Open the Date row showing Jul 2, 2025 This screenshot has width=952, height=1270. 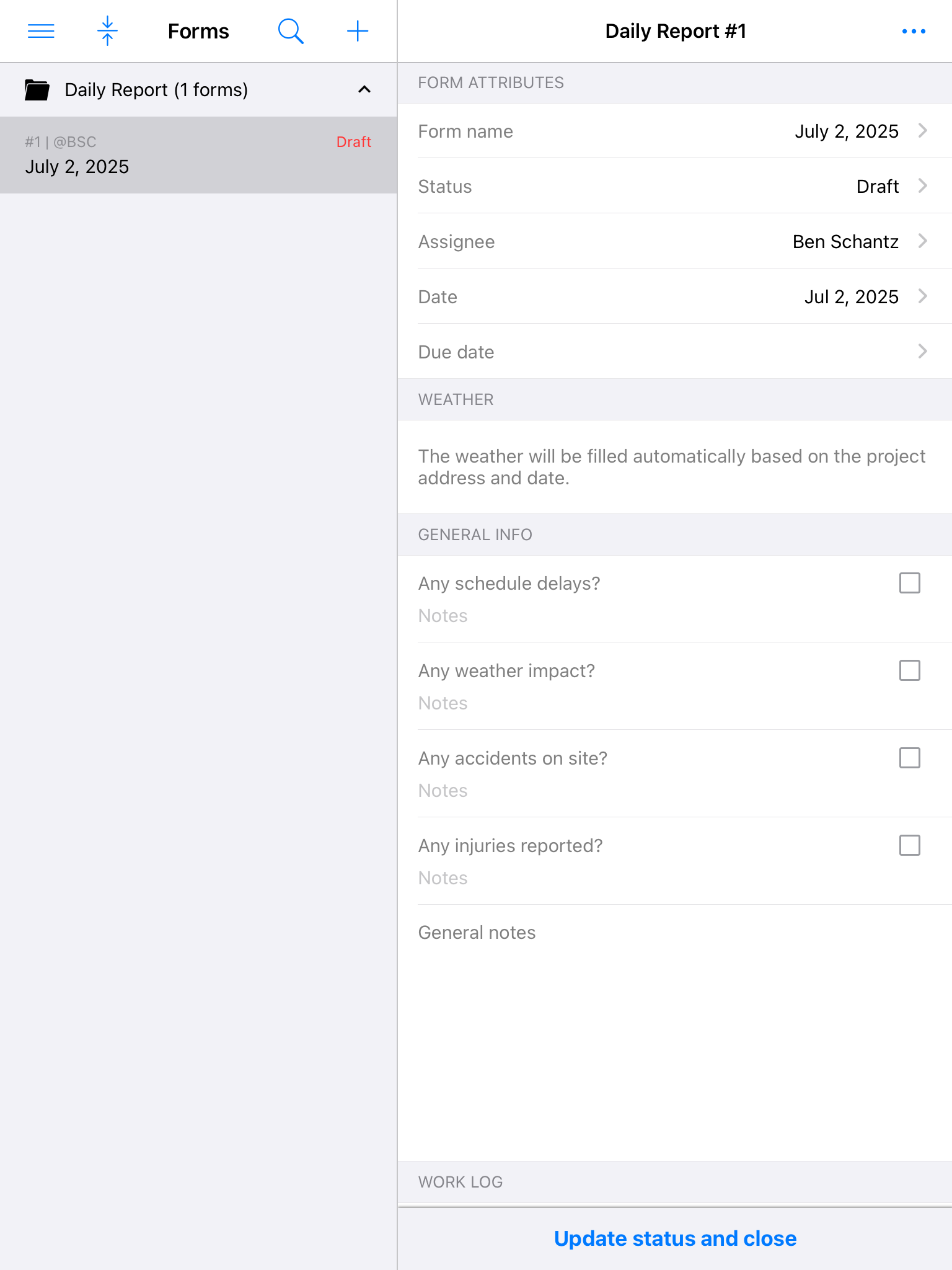tap(674, 296)
